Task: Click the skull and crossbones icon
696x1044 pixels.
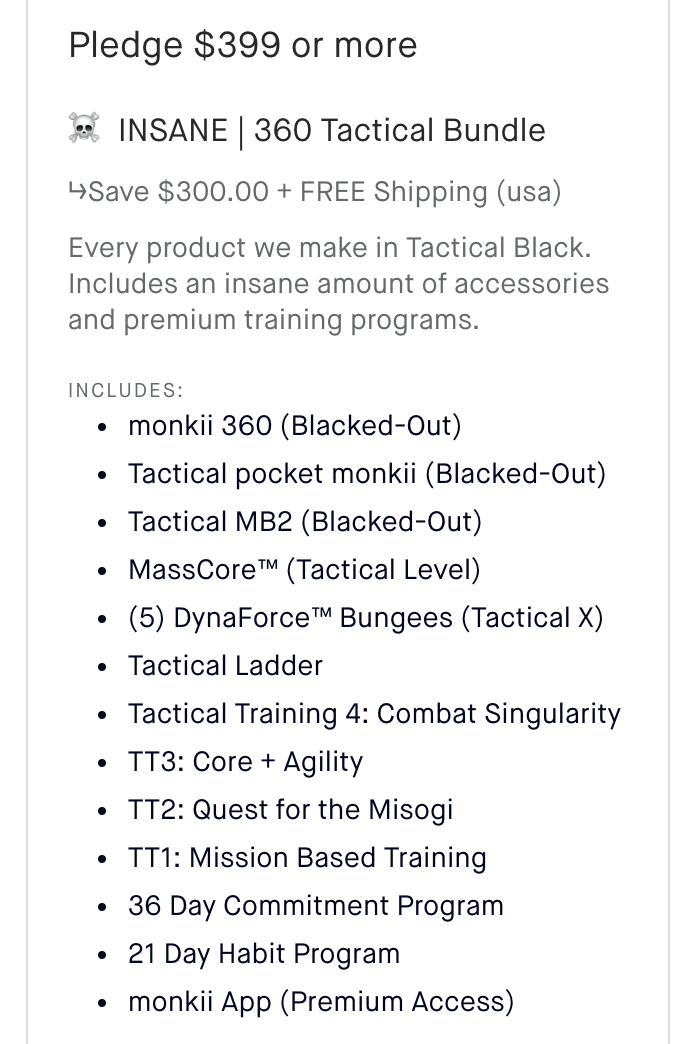Action: (x=84, y=130)
